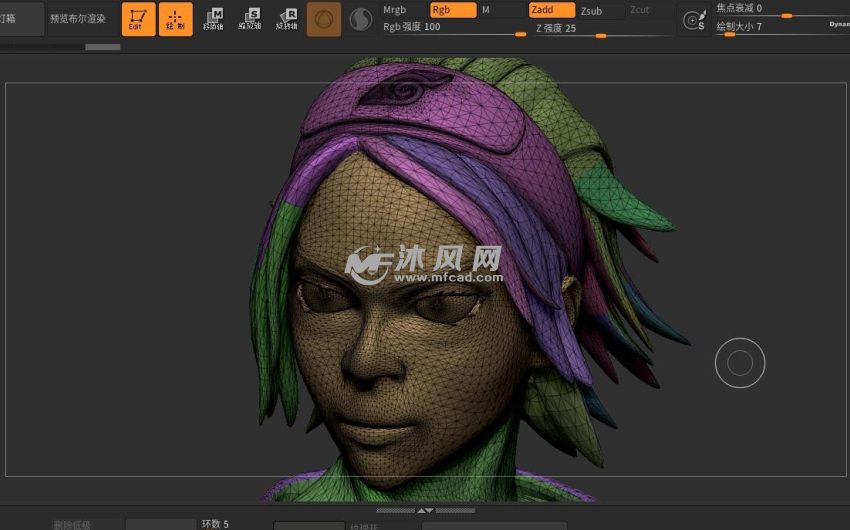850x530 pixels.
Task: Open the 灯箱 Lightbox button
Action: coord(21,19)
